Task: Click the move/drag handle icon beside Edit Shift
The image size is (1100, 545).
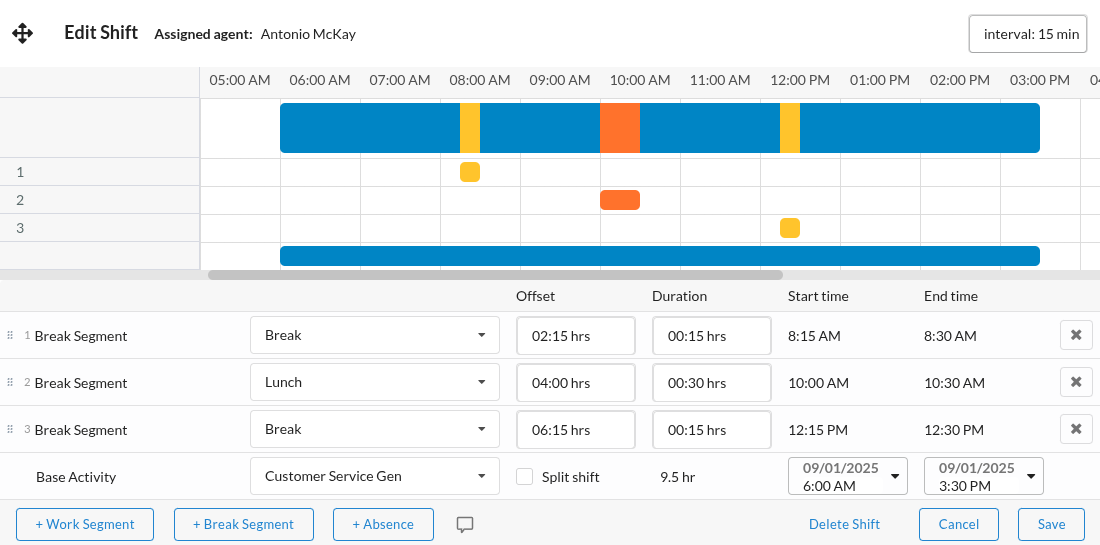Action: (x=22, y=34)
